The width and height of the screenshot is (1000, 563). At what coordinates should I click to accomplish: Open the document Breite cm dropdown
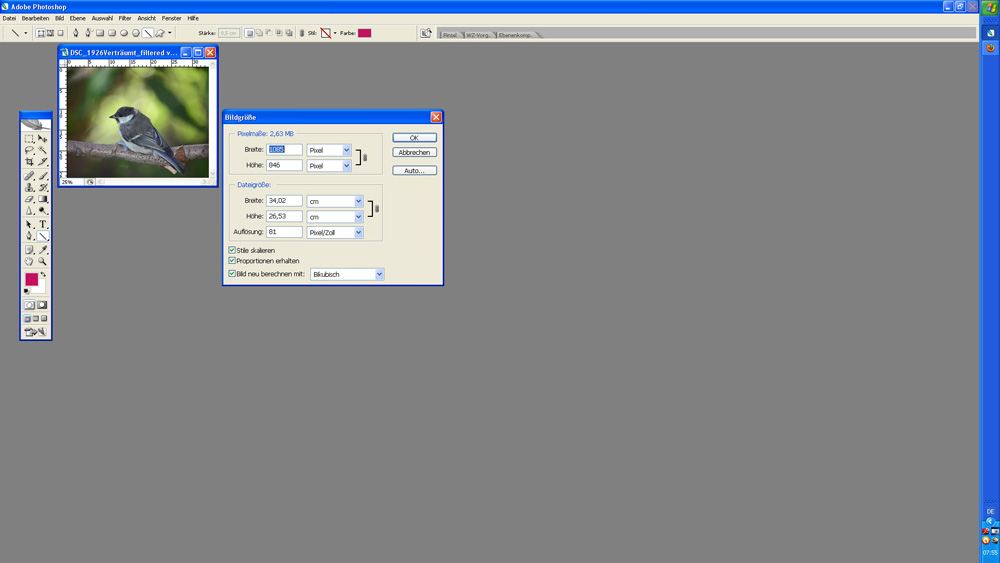358,201
